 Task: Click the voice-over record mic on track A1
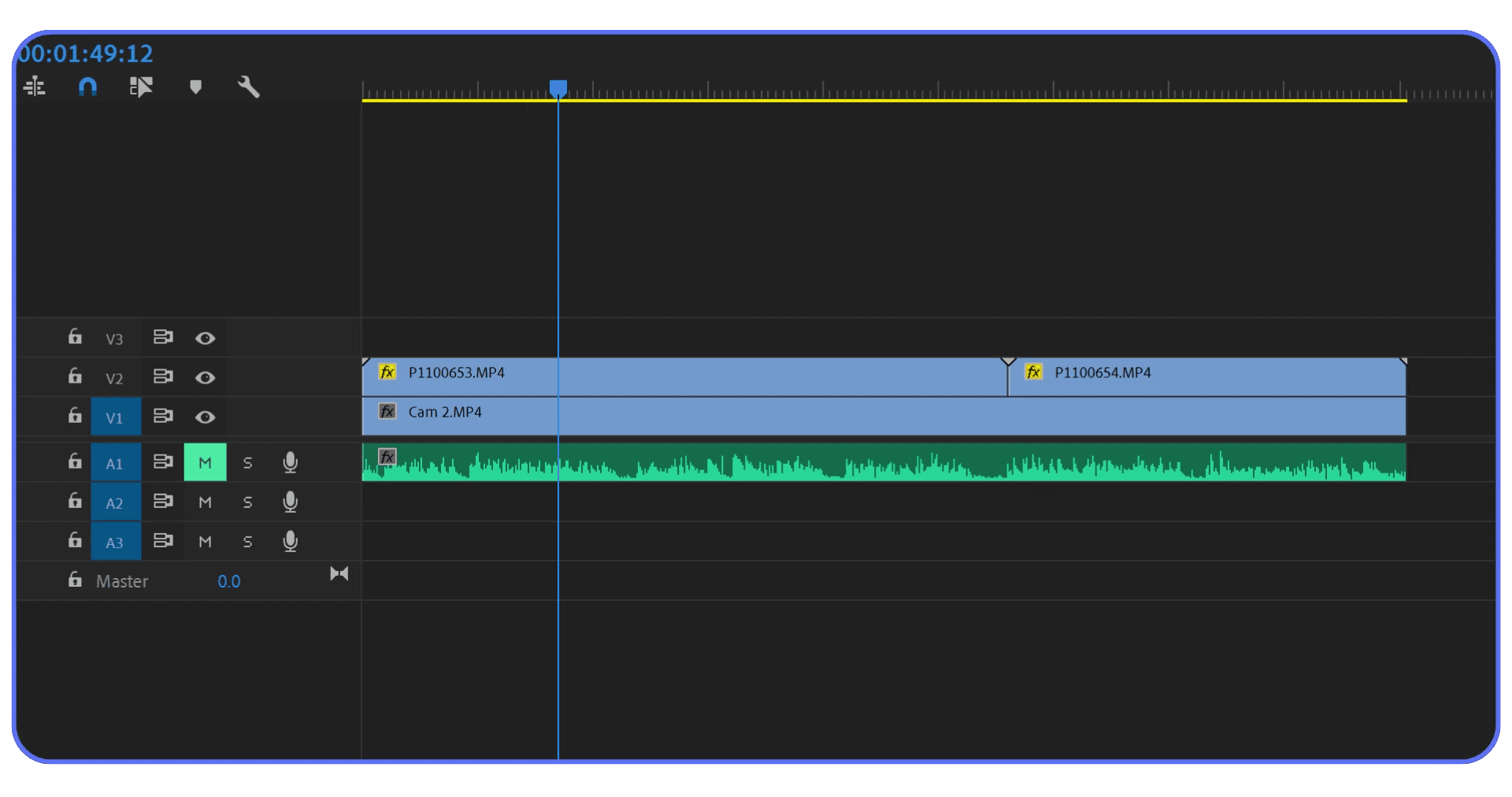[x=290, y=462]
